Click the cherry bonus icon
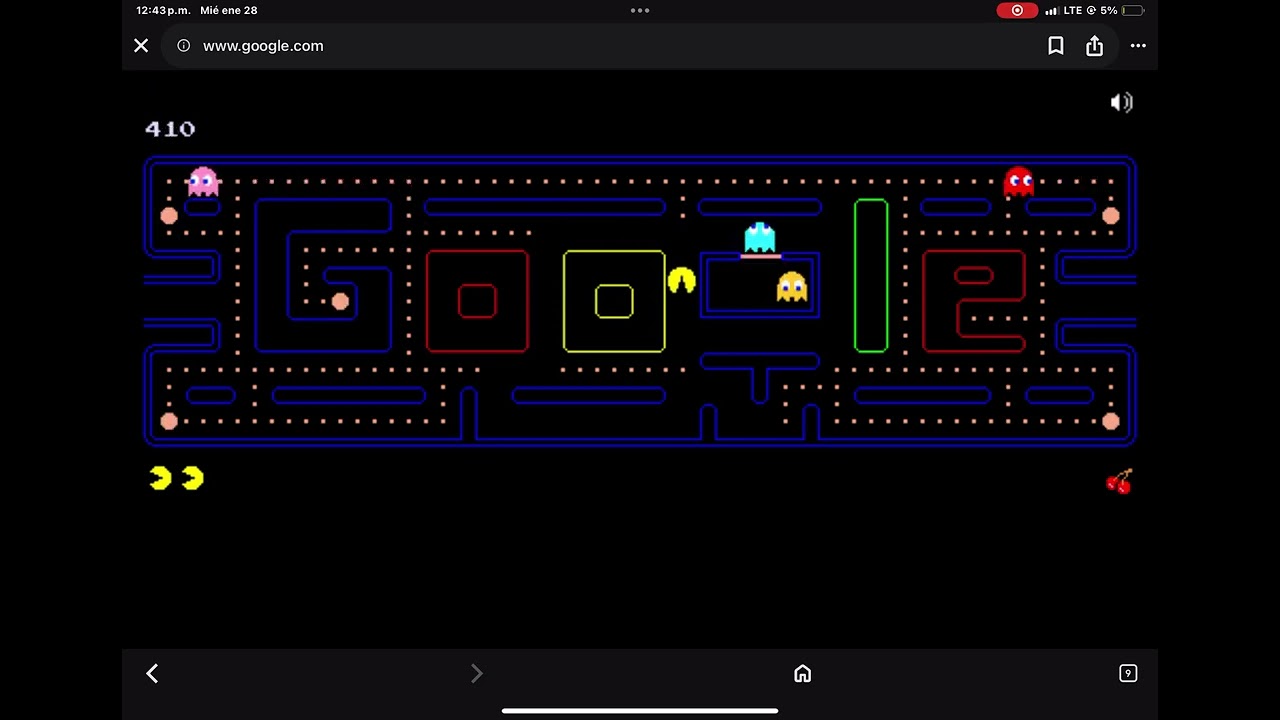Viewport: 1280px width, 720px height. tap(1119, 482)
